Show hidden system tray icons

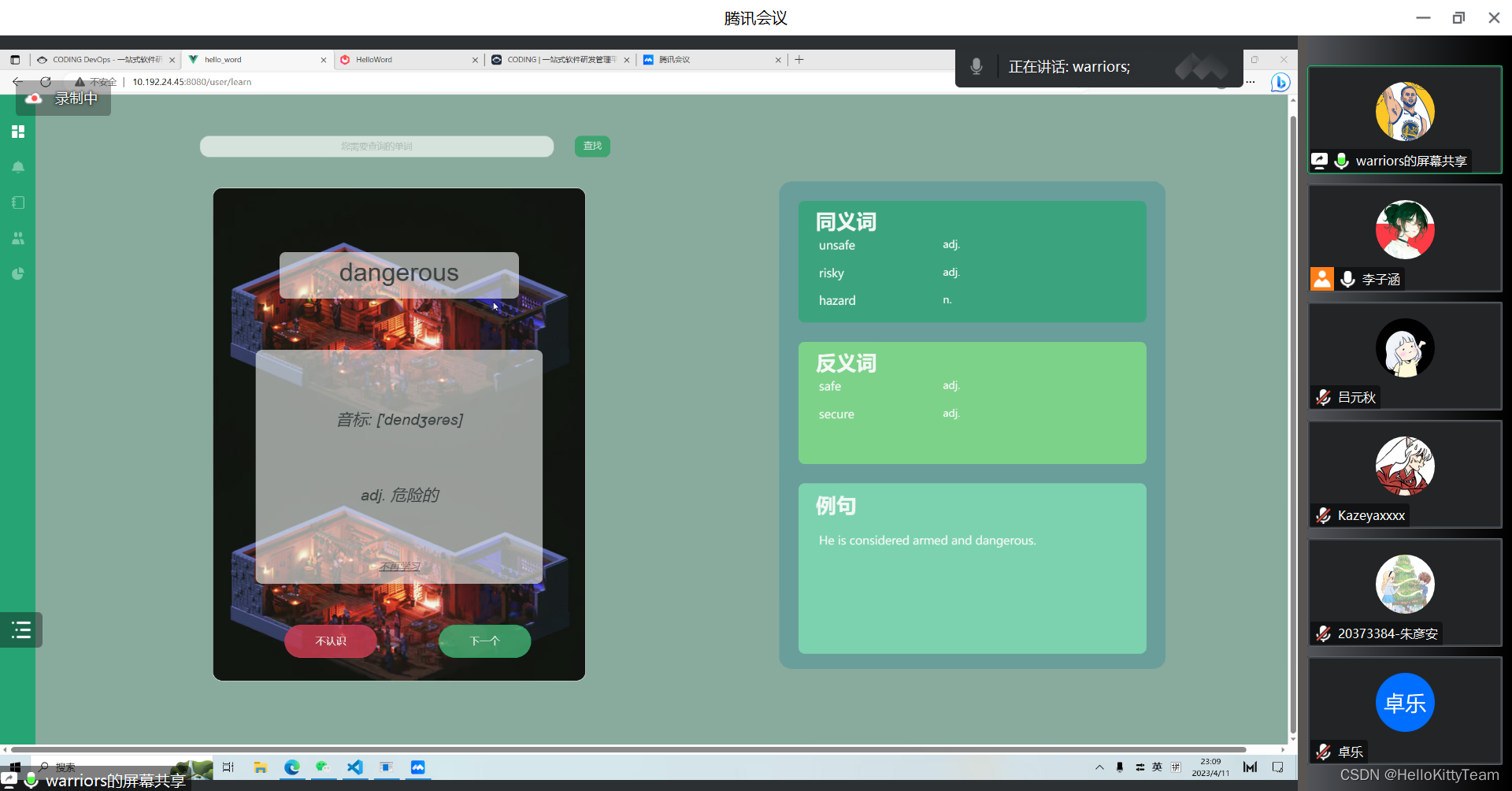[1099, 767]
